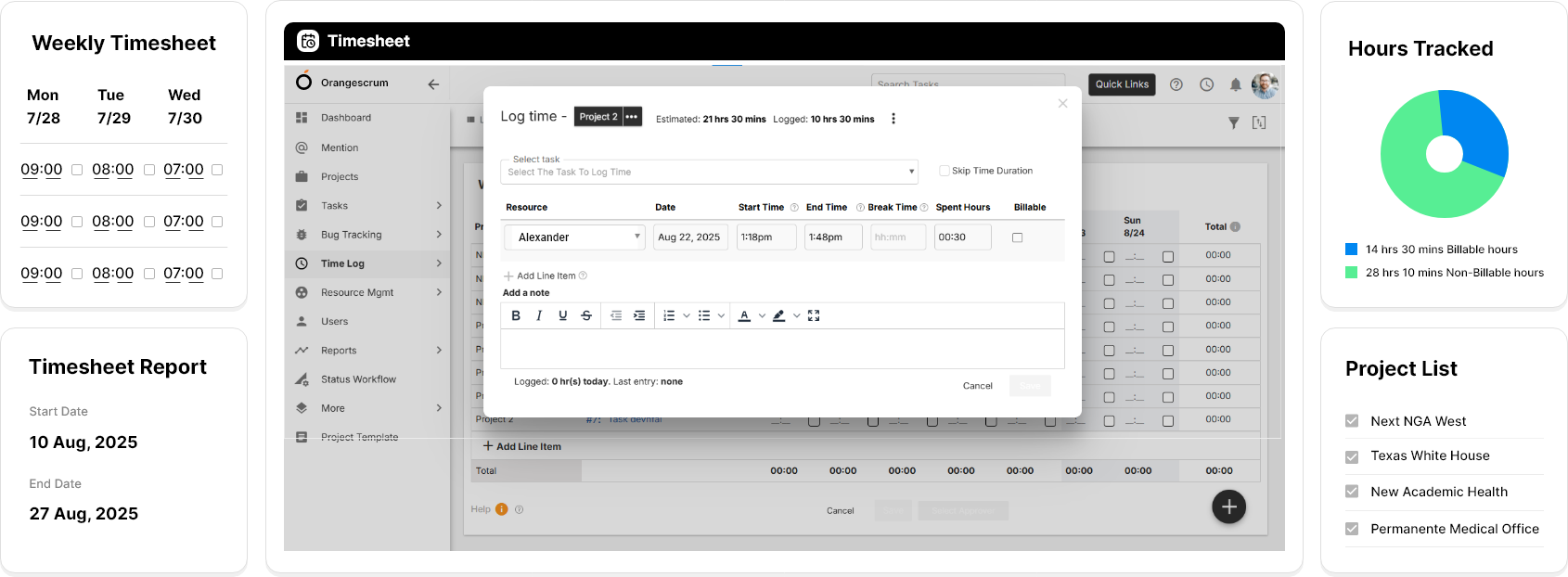The width and height of the screenshot is (1568, 577).
Task: Toggle the Texas White House project checkbox
Action: [1352, 456]
